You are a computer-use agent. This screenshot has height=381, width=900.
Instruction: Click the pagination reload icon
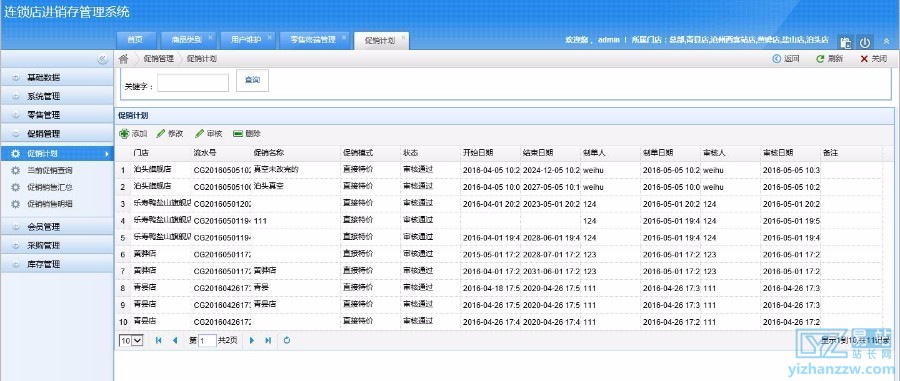click(x=286, y=340)
